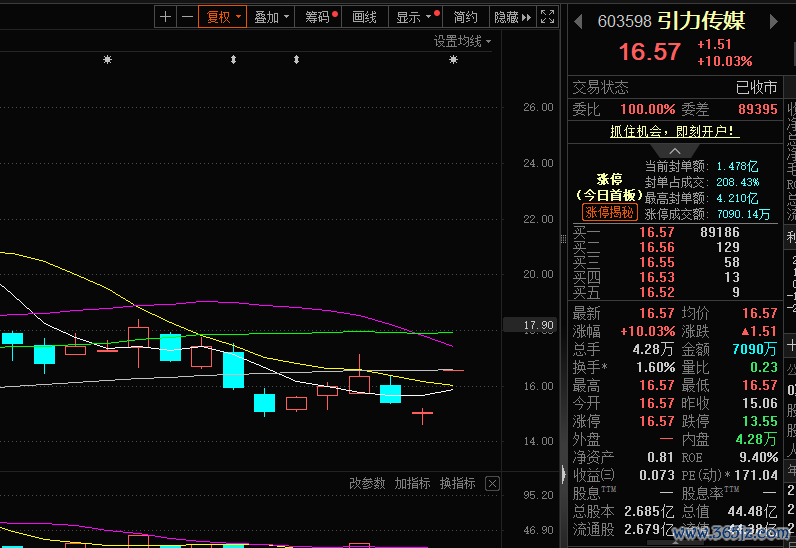
Task: Click 改参数 to edit indicator parameters
Action: click(x=367, y=483)
